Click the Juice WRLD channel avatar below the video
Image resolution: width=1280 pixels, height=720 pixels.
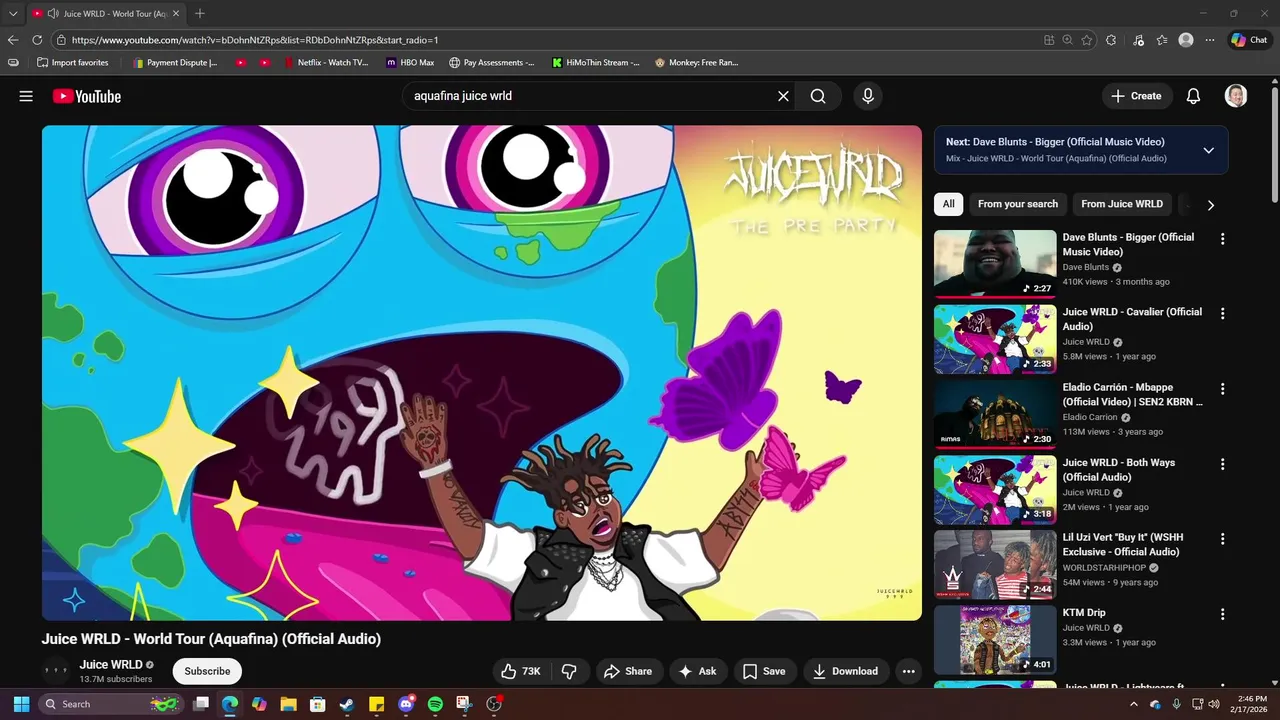coord(56,671)
